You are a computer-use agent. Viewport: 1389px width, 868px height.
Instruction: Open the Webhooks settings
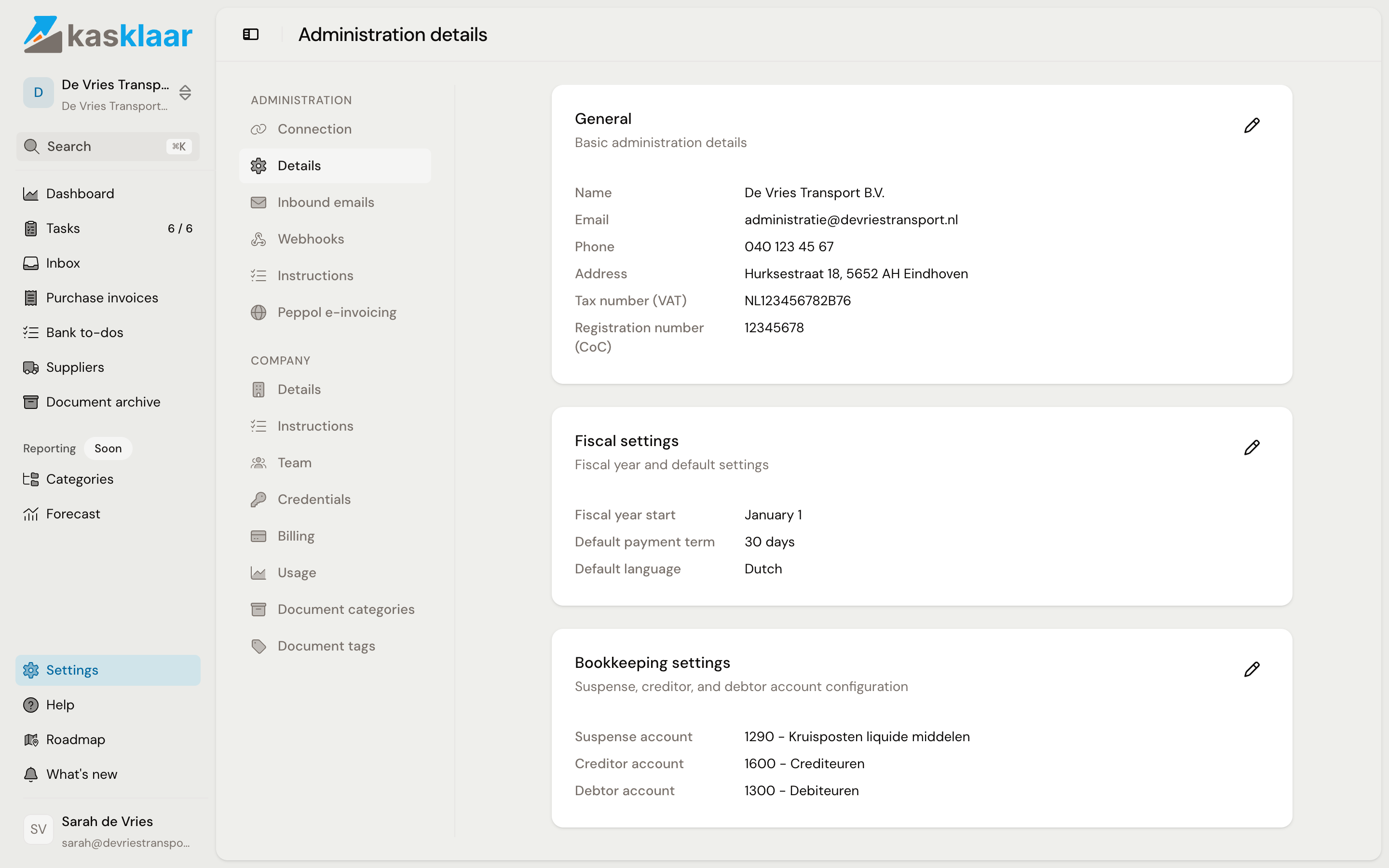(x=335, y=239)
